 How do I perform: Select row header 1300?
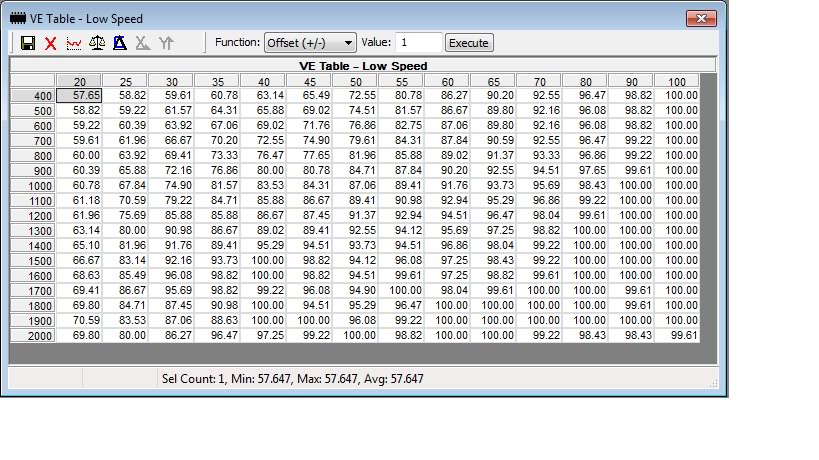point(32,231)
